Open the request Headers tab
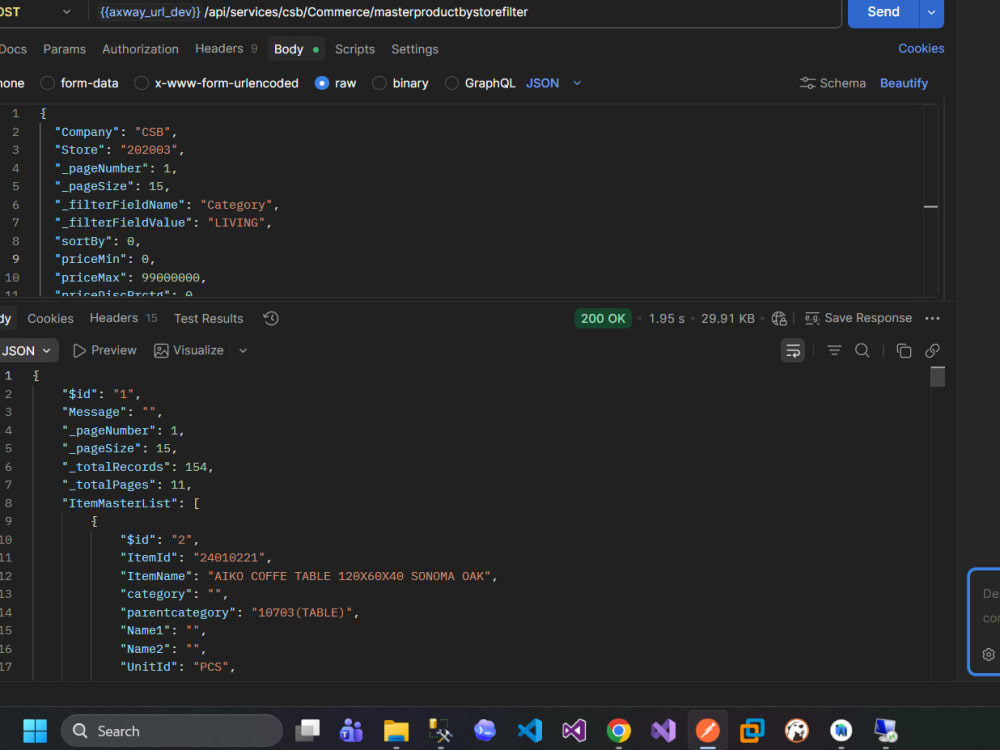Screen dimensions: 1000x750 [x=226, y=49]
